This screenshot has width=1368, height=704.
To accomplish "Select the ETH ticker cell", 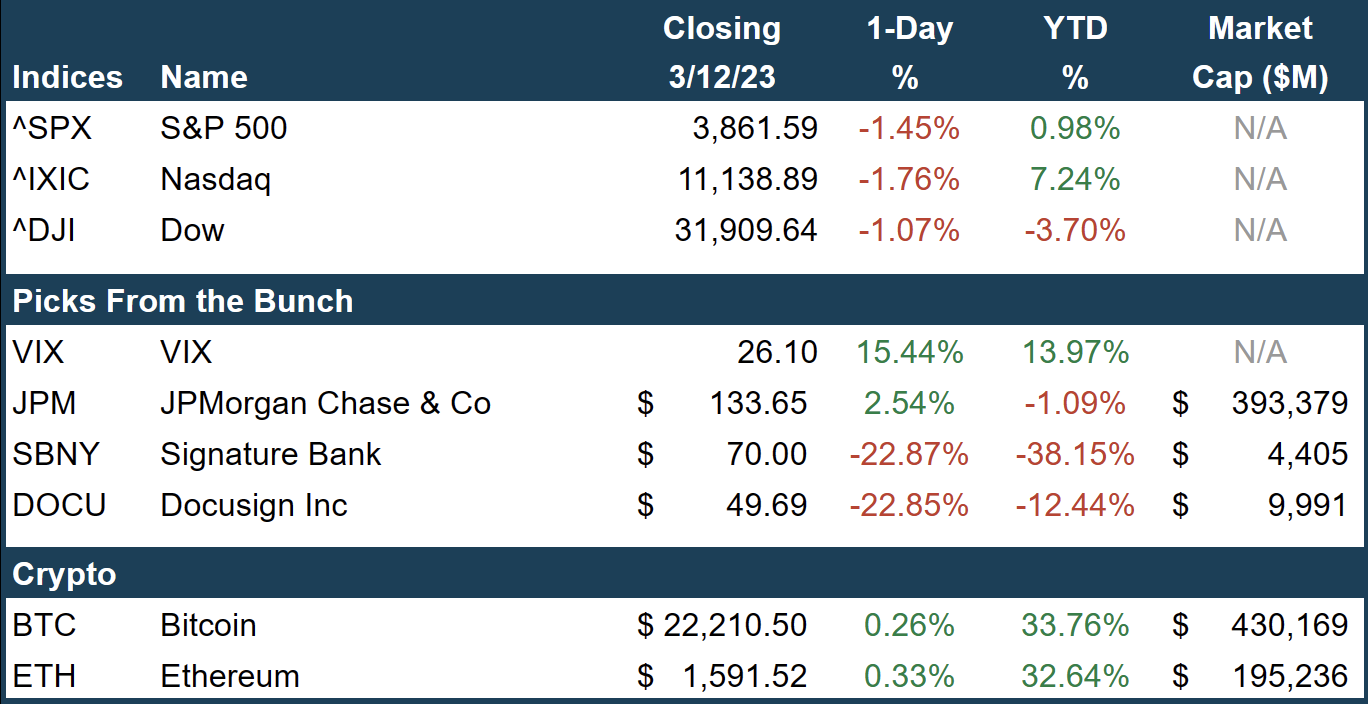I will tap(44, 677).
